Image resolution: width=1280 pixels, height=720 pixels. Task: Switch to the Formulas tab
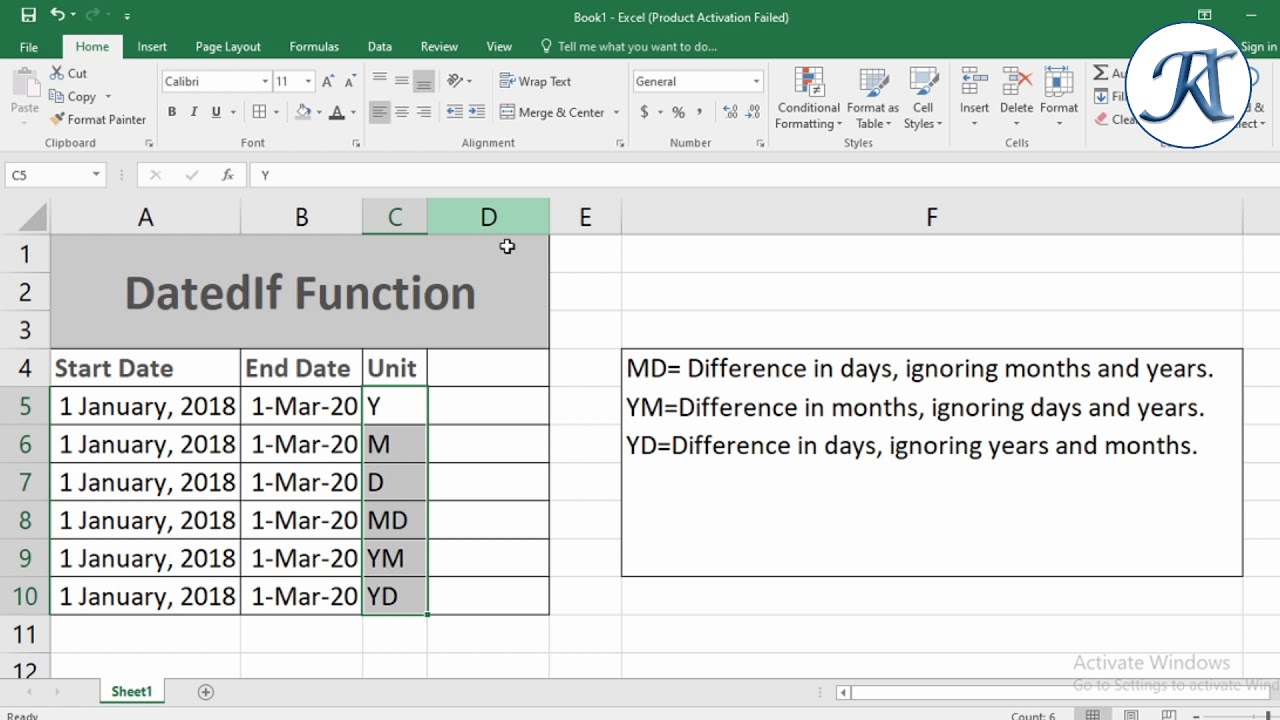pos(314,47)
